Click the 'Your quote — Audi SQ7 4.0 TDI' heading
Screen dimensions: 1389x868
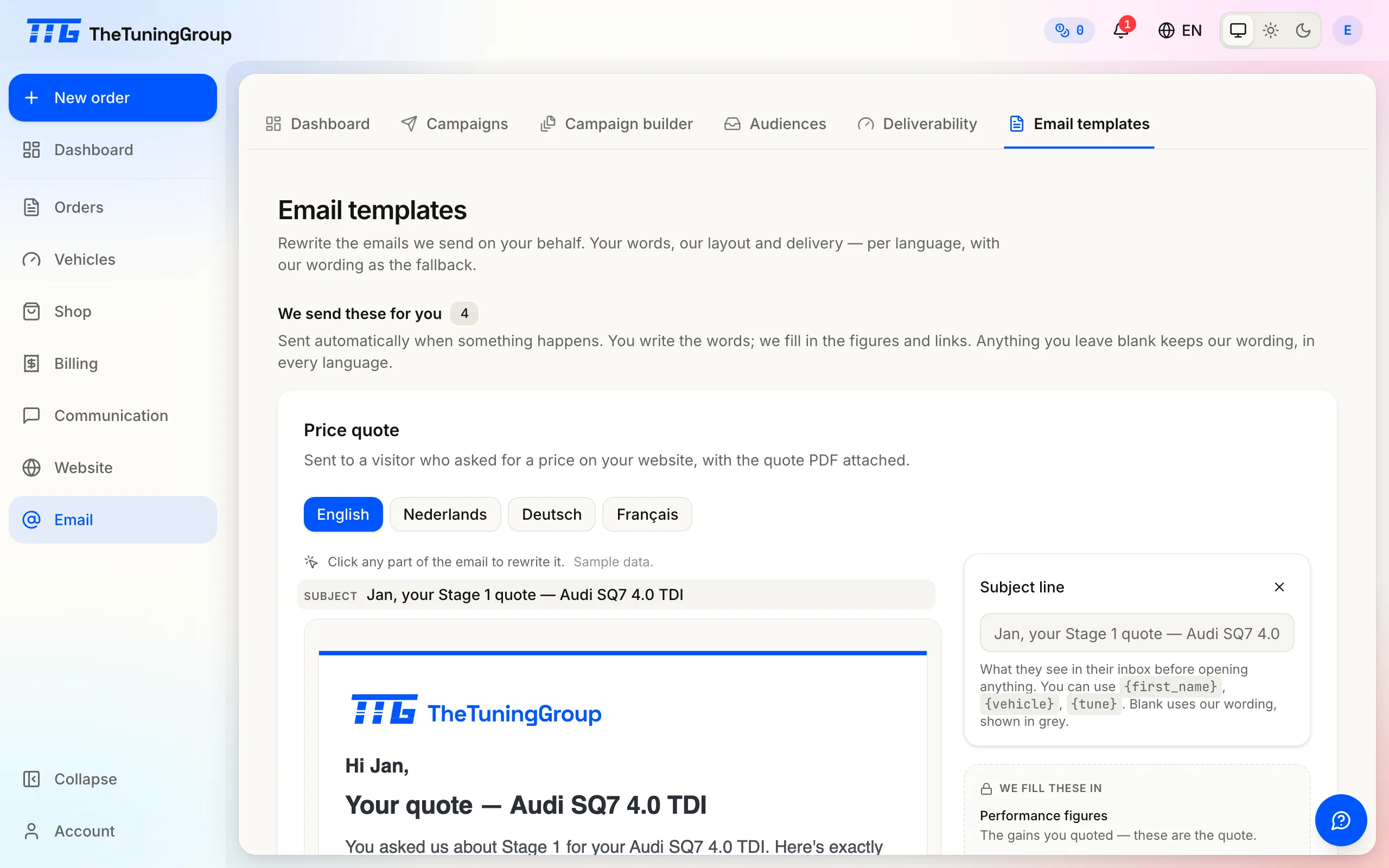(x=526, y=805)
